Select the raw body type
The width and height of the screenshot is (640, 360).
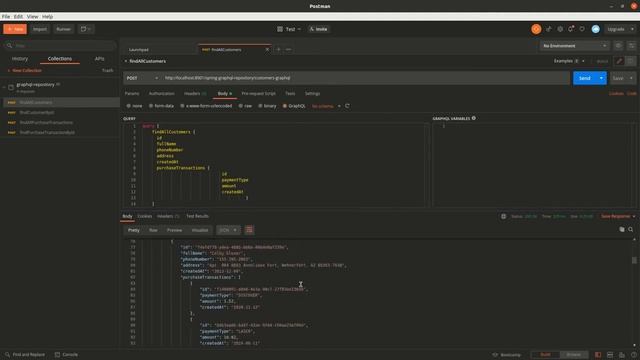(x=245, y=106)
